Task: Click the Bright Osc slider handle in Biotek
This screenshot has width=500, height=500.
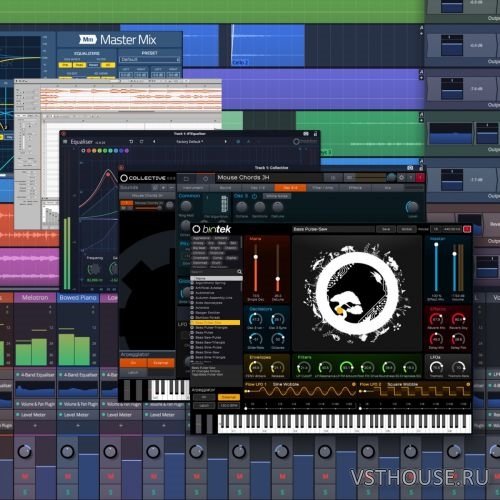Action: click(255, 257)
